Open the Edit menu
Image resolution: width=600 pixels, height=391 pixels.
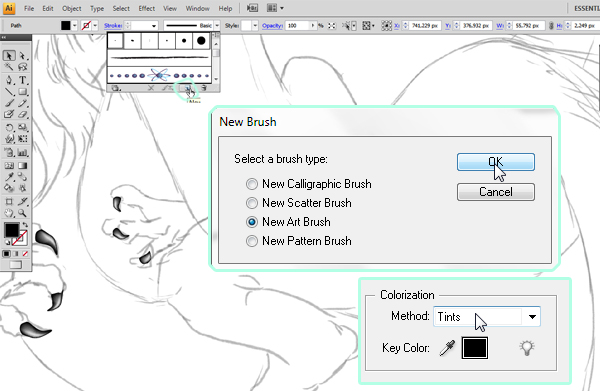48,8
